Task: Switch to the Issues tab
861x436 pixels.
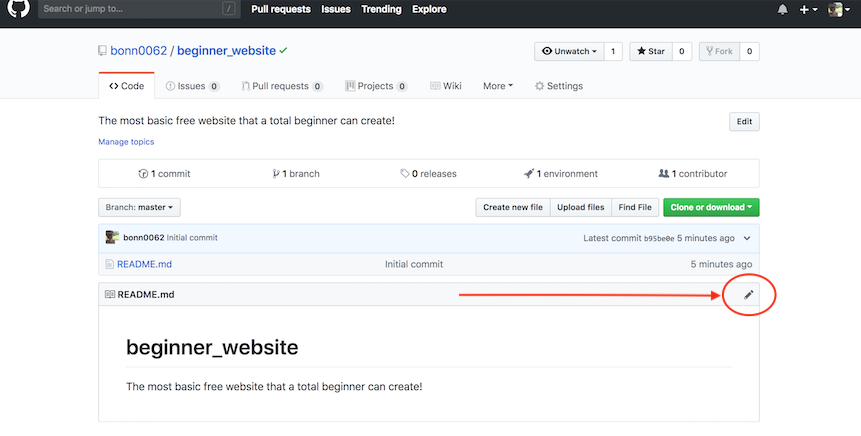Action: [192, 86]
